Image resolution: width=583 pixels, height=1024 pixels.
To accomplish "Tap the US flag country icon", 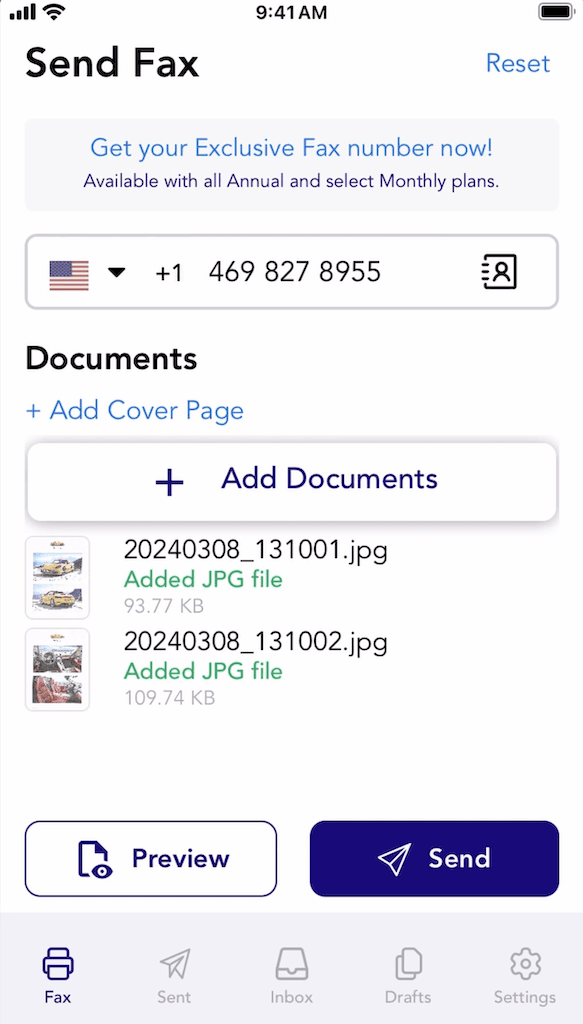I will tap(69, 275).
